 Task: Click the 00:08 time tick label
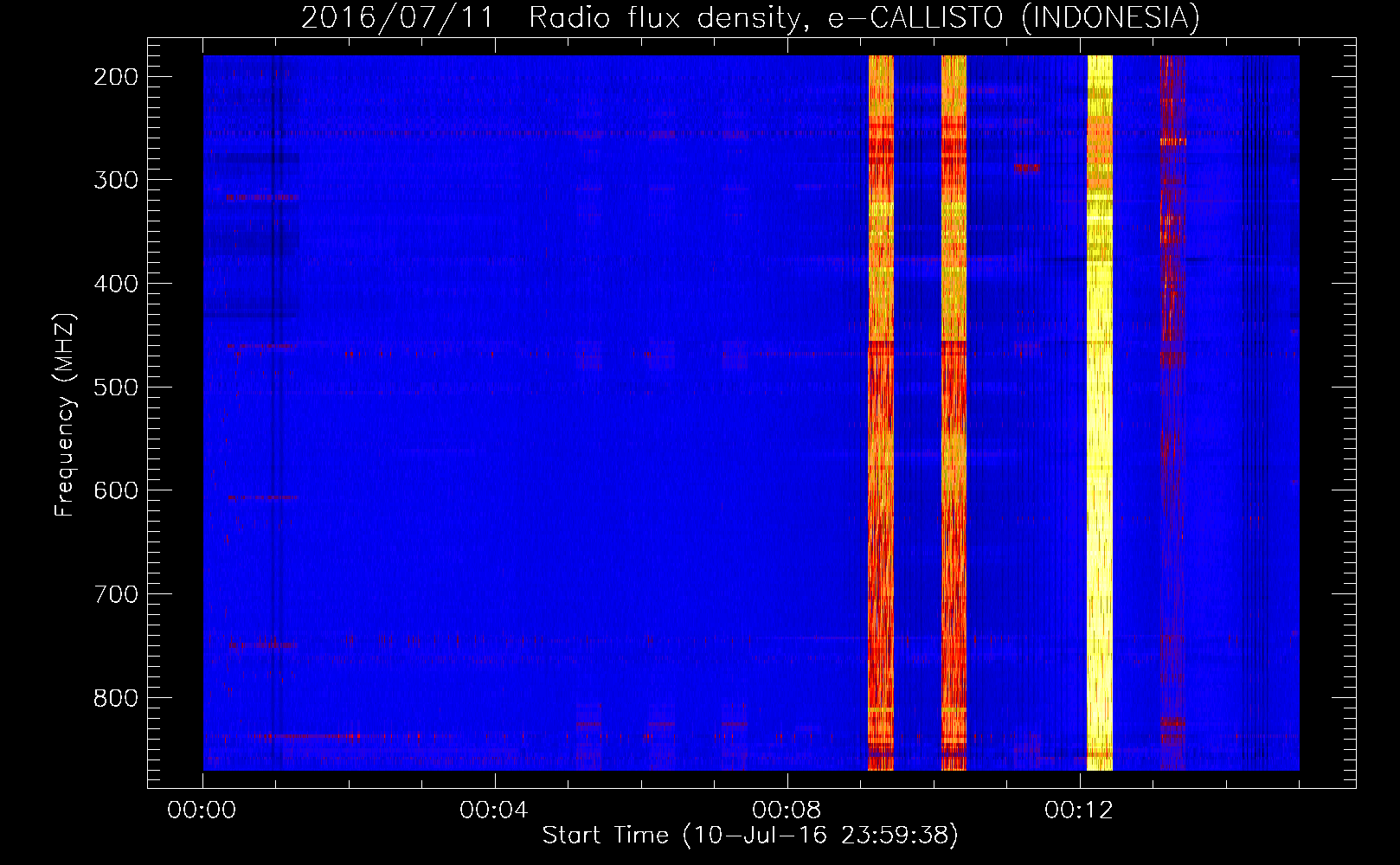[787, 810]
